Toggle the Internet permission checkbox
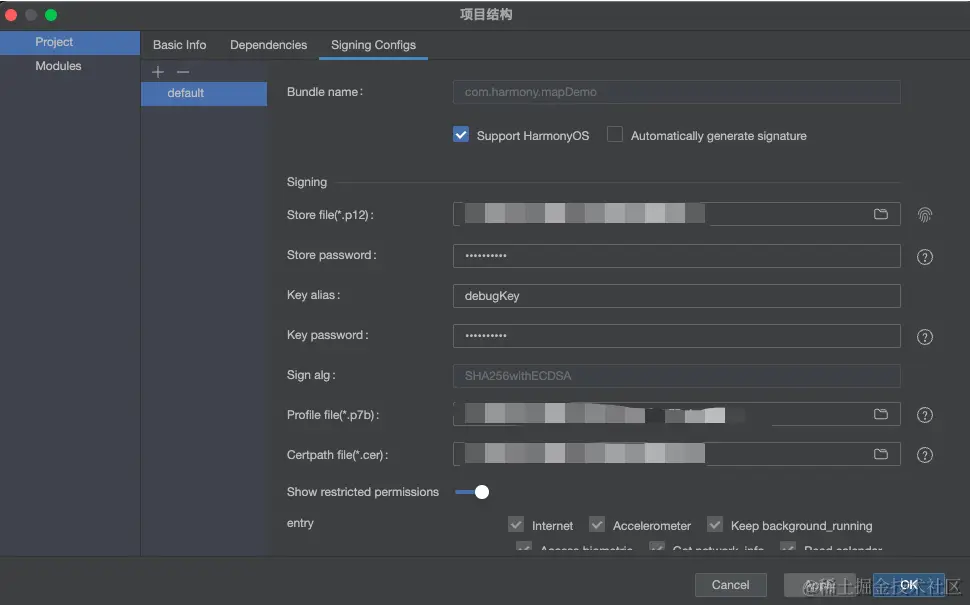970x605 pixels. pos(516,525)
